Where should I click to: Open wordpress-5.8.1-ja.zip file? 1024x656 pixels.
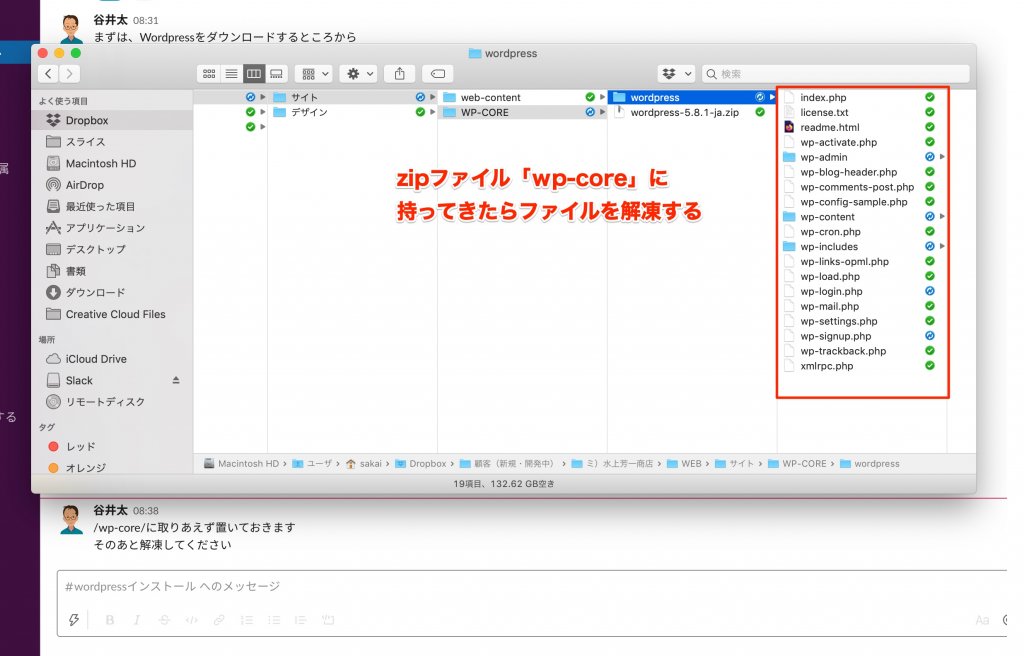point(684,112)
